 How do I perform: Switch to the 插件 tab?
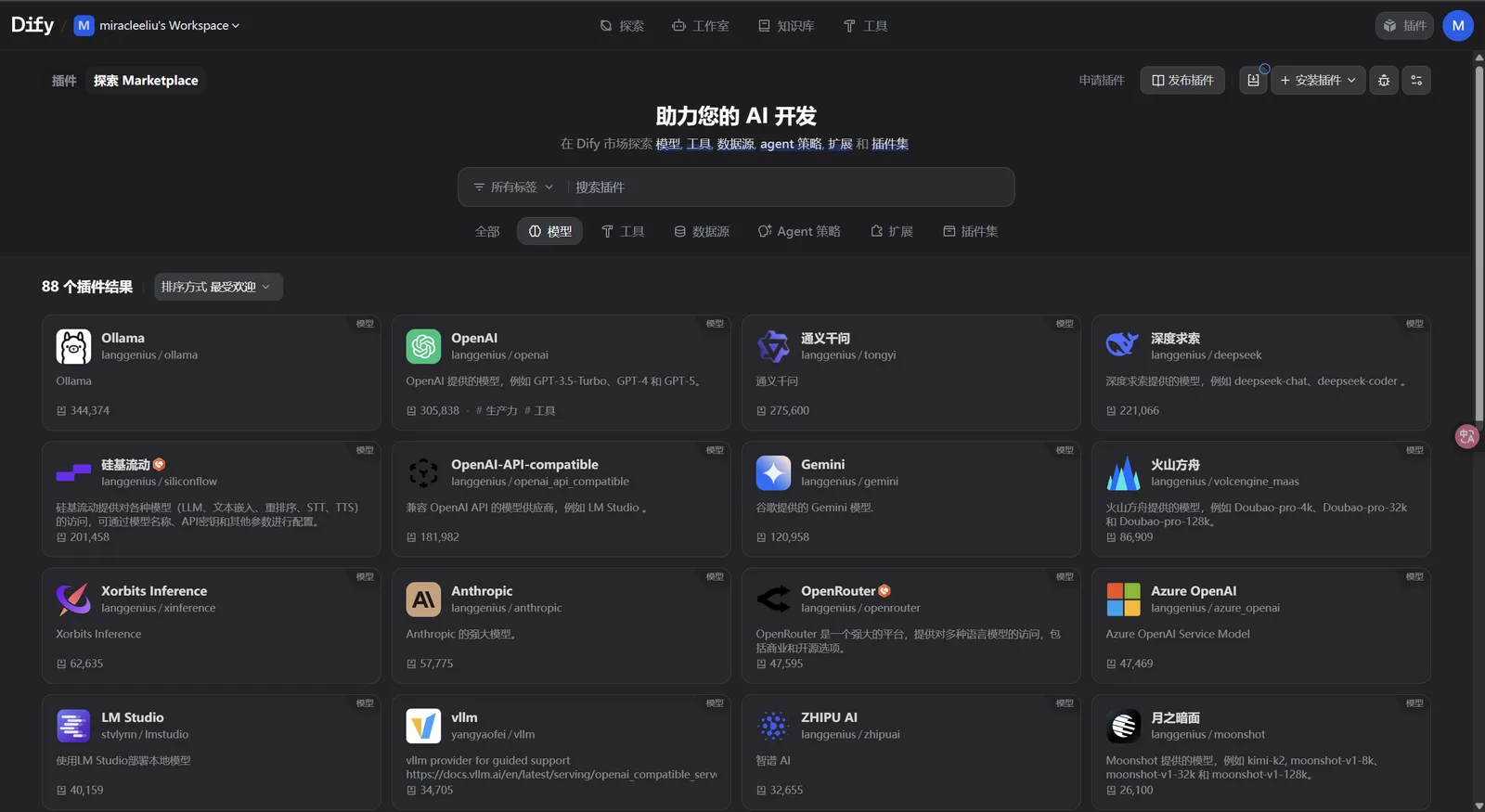click(x=64, y=81)
